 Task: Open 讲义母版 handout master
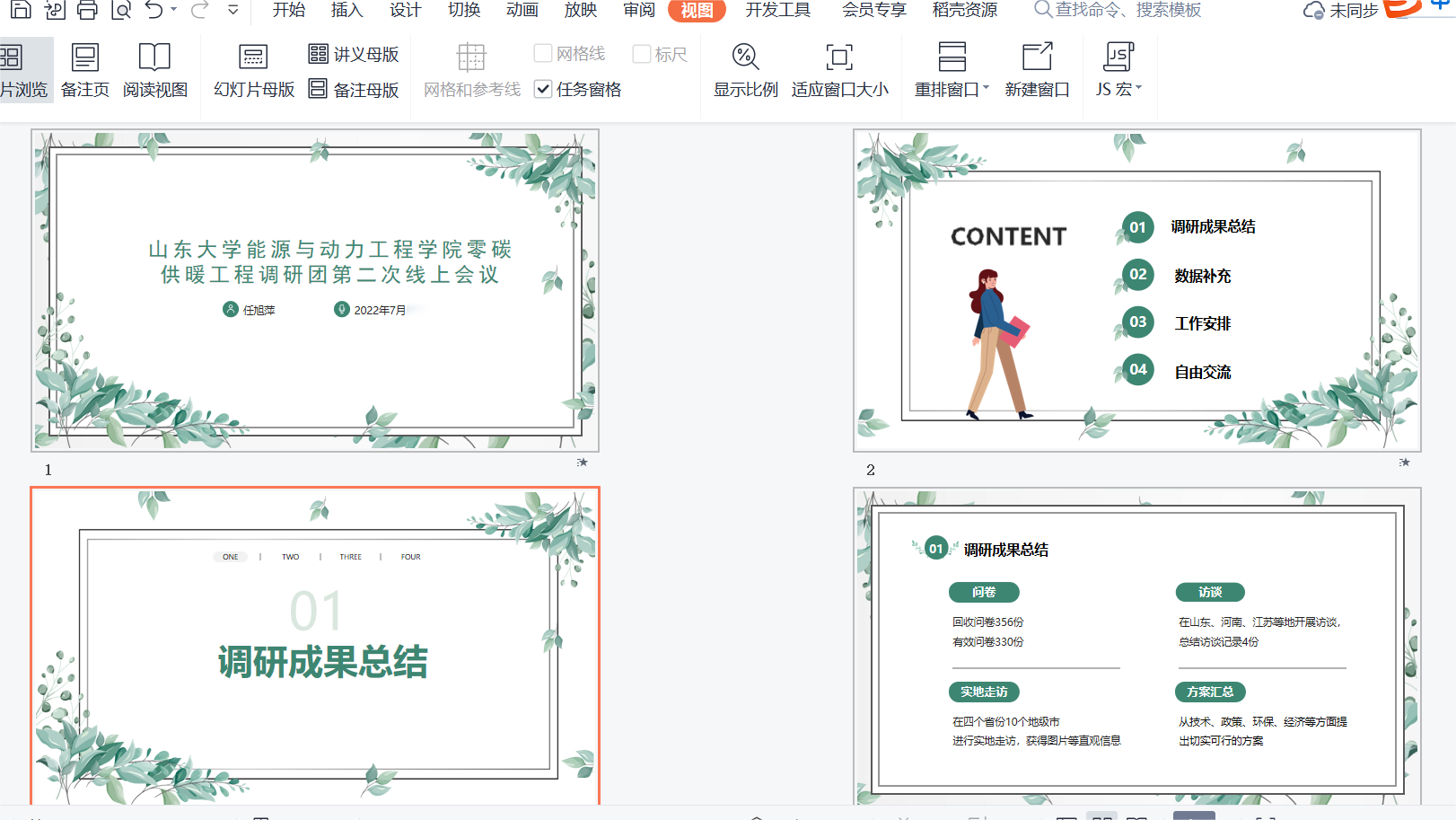[354, 54]
